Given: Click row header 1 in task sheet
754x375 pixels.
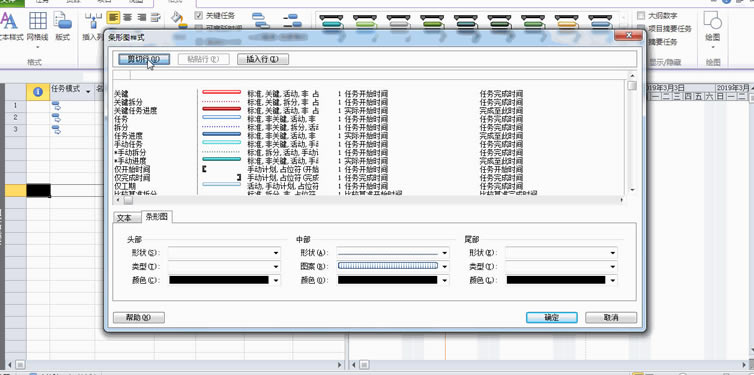Looking at the screenshot, I should point(15,106).
